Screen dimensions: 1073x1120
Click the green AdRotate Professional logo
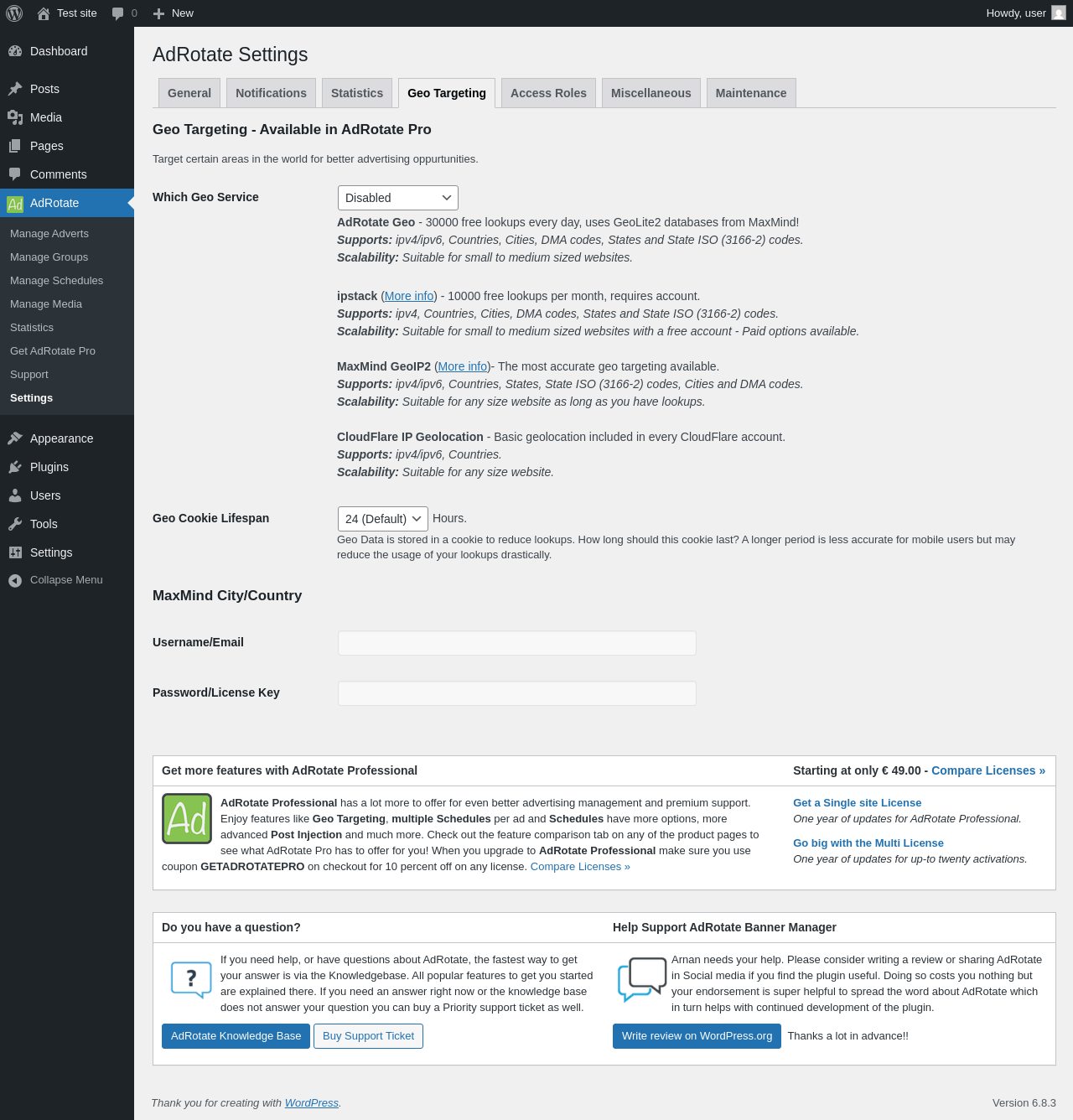tap(187, 818)
